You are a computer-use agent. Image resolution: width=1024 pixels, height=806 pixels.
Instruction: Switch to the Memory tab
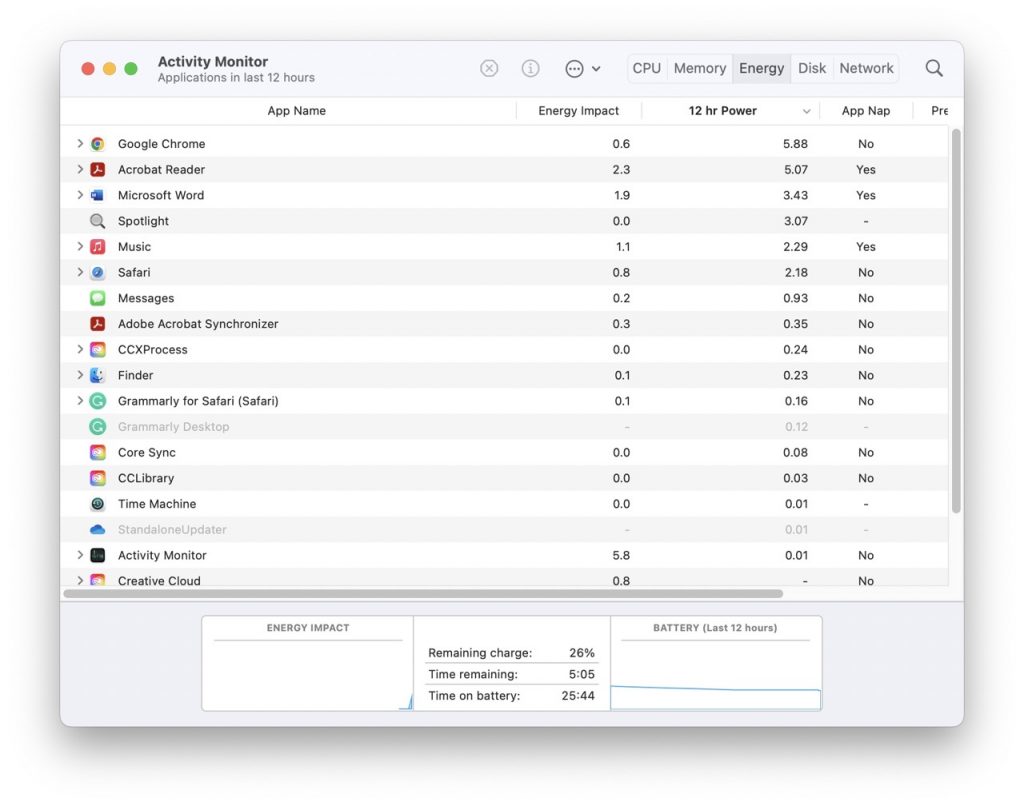699,68
